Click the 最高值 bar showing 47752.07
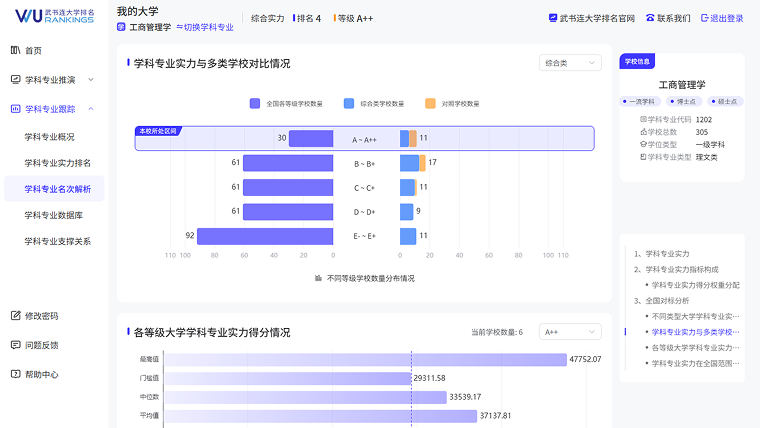 [x=365, y=359]
